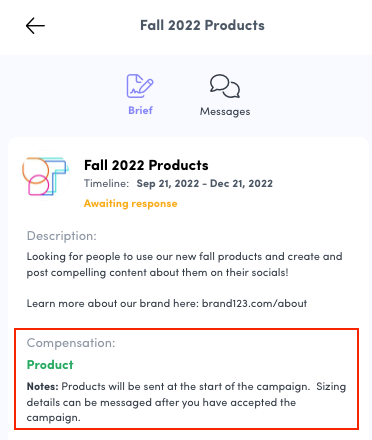
Task: Click the green Product compensation label
Action: point(50,365)
